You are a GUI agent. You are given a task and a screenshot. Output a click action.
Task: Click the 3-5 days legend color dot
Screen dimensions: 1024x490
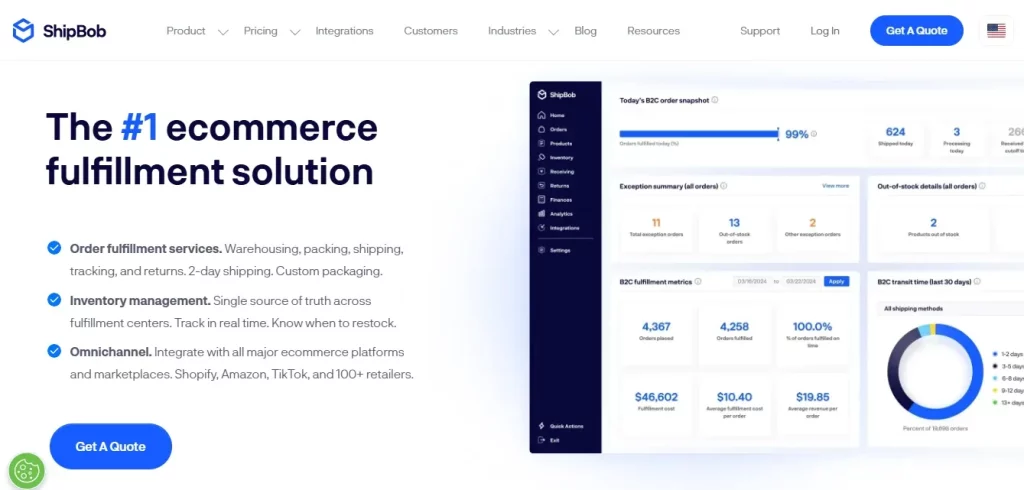(x=995, y=366)
